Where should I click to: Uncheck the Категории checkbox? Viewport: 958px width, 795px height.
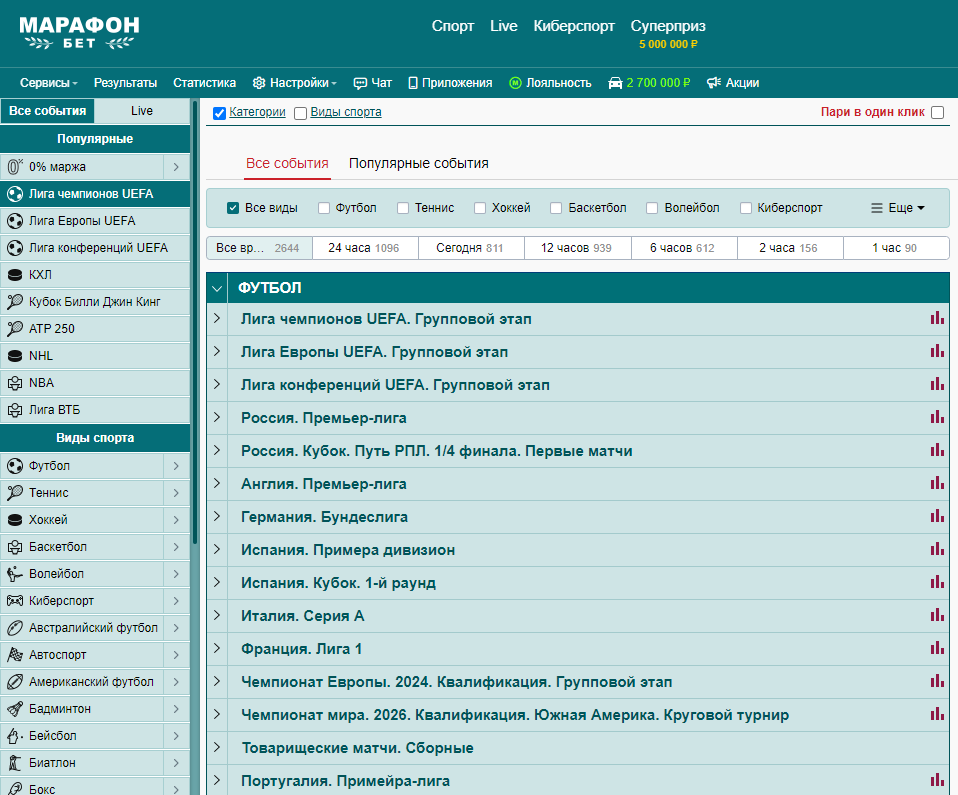click(219, 113)
